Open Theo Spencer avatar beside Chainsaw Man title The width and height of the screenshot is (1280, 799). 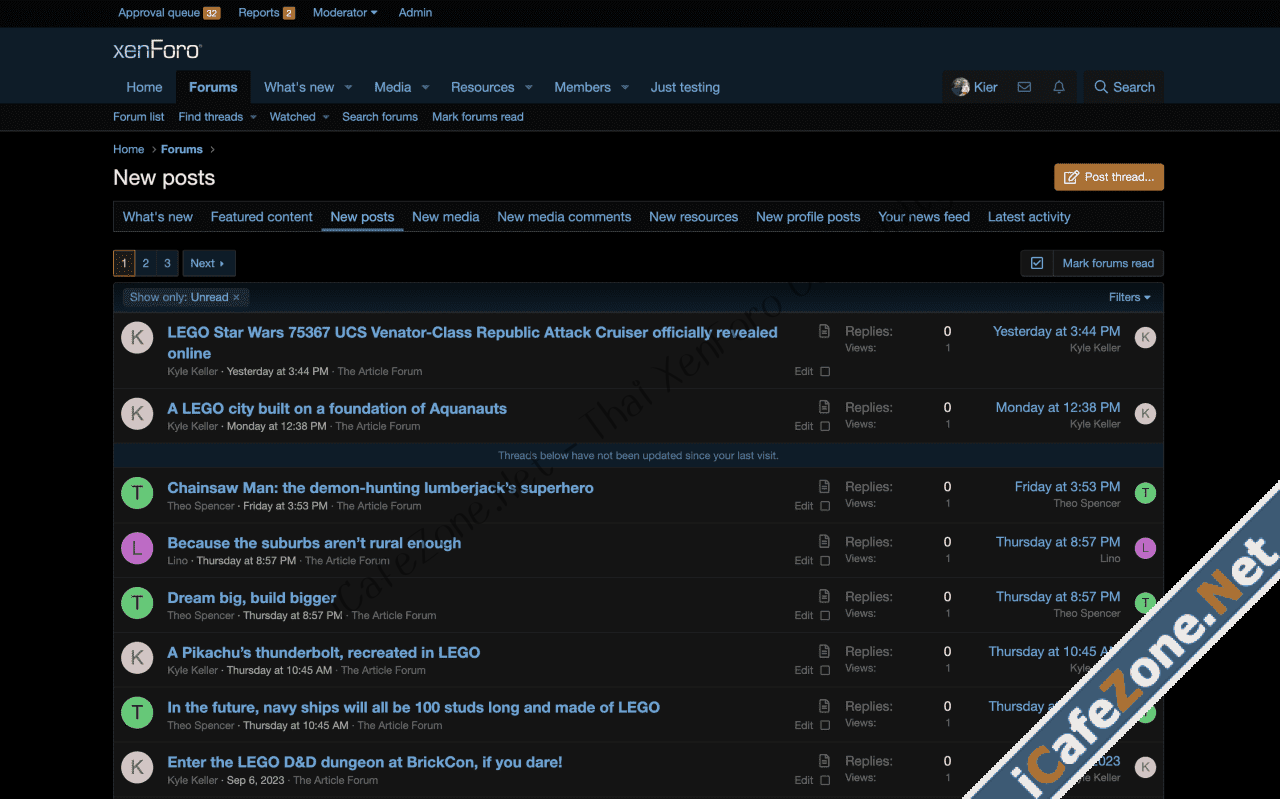click(x=137, y=493)
